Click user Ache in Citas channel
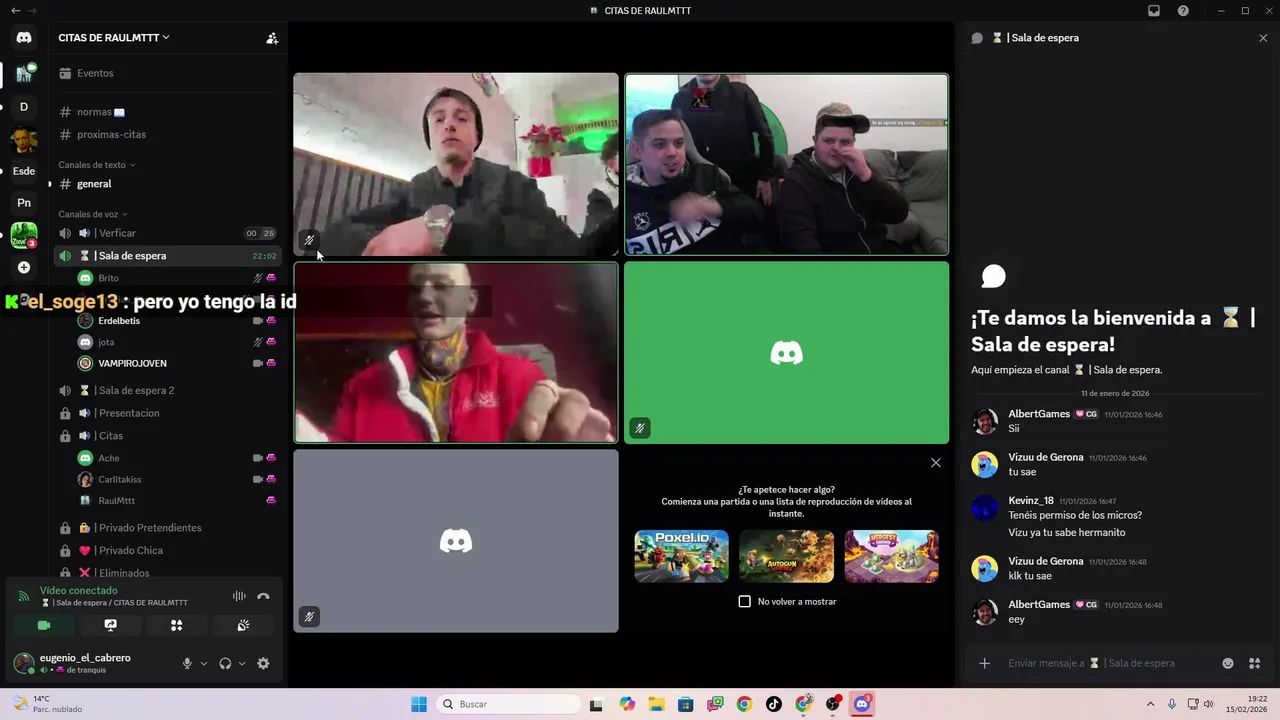Screen dimensions: 1280x720 pyautogui.click(x=176, y=458)
